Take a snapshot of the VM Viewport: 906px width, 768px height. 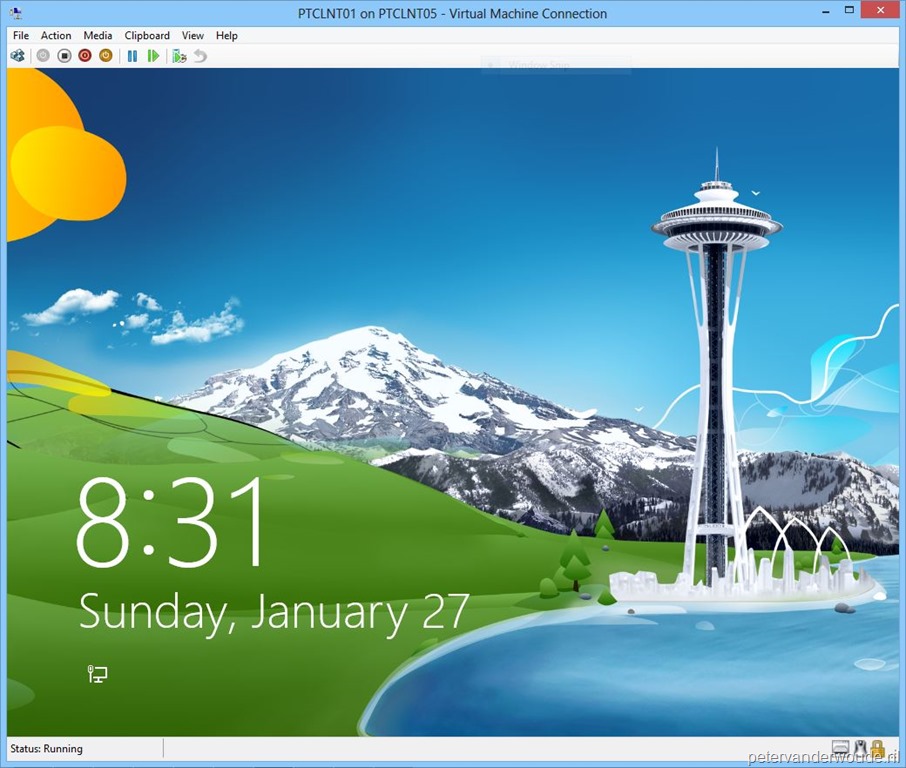pos(178,56)
